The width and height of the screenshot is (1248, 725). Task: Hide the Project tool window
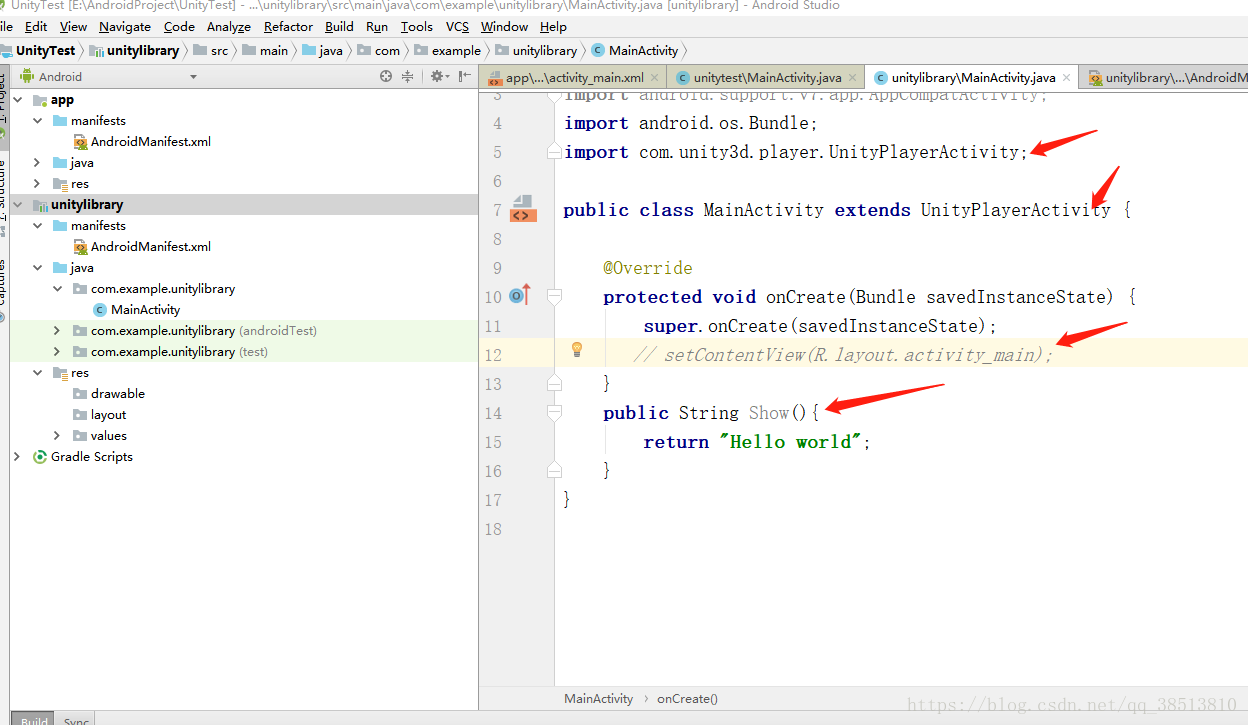coord(464,76)
